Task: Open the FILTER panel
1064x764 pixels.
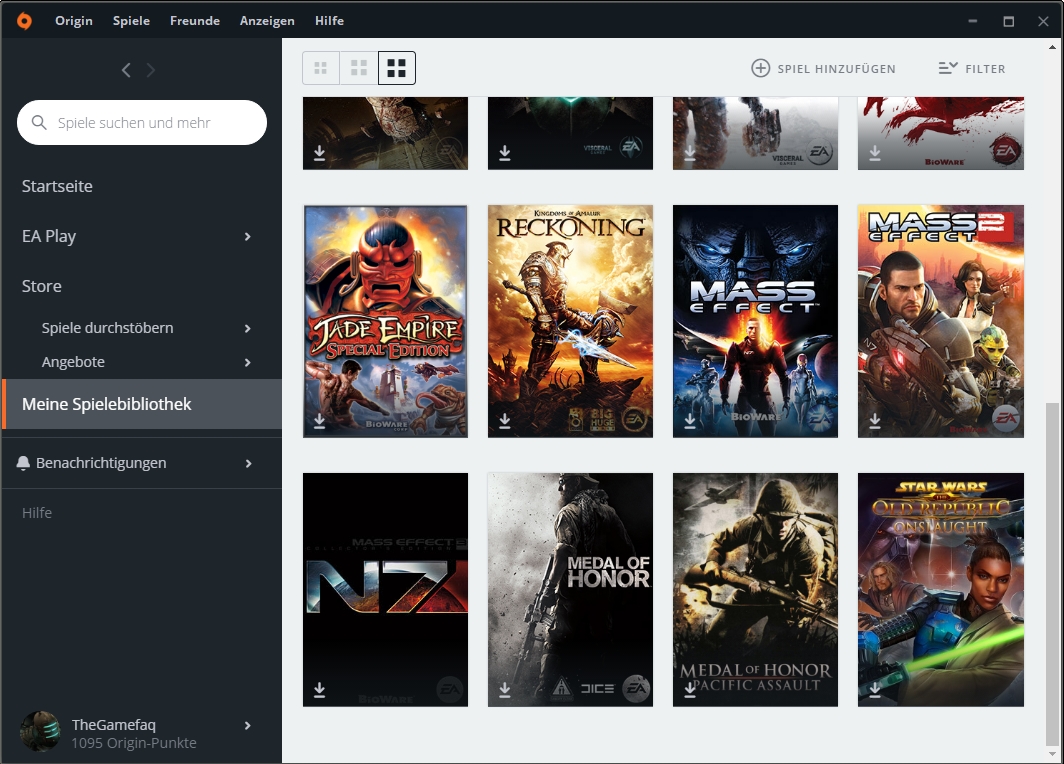Action: 972,69
